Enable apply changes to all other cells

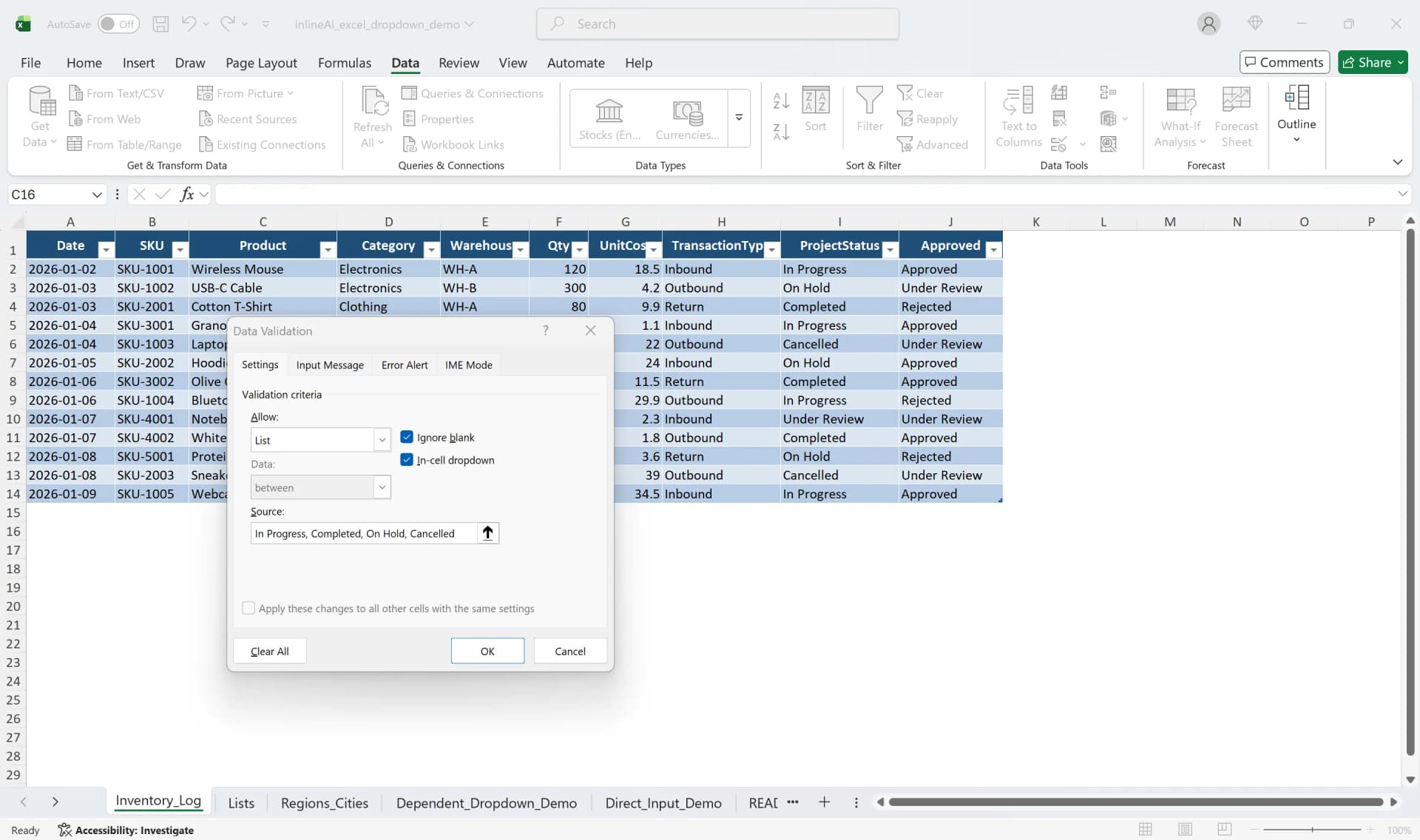[248, 608]
